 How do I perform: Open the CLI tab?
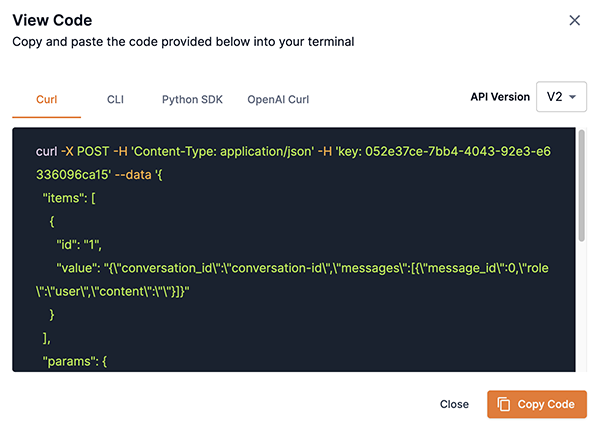[x=116, y=100]
